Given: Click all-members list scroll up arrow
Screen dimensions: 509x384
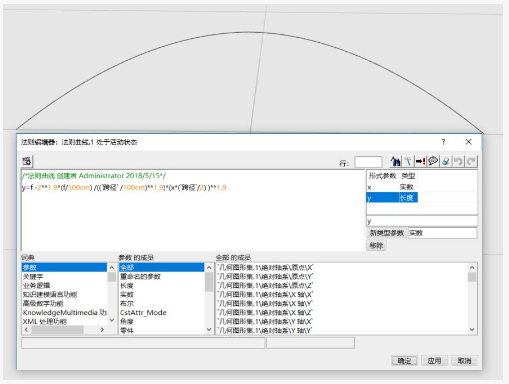Looking at the screenshot, I should coord(472,267).
